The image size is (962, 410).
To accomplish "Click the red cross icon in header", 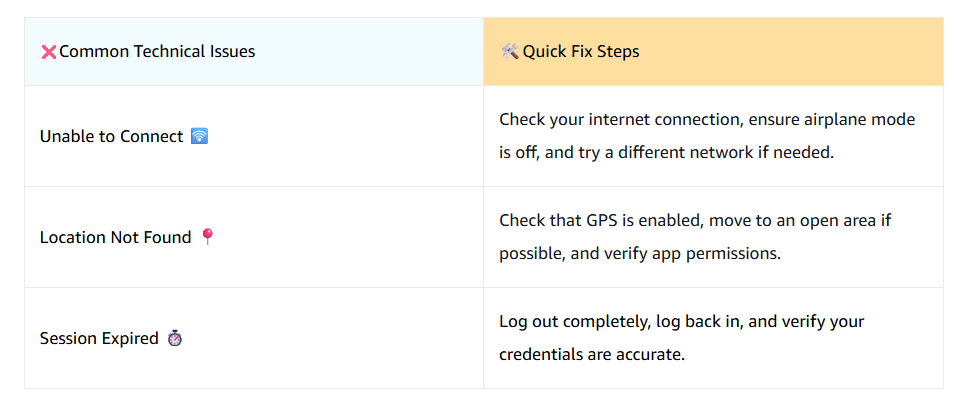I will pos(48,51).
